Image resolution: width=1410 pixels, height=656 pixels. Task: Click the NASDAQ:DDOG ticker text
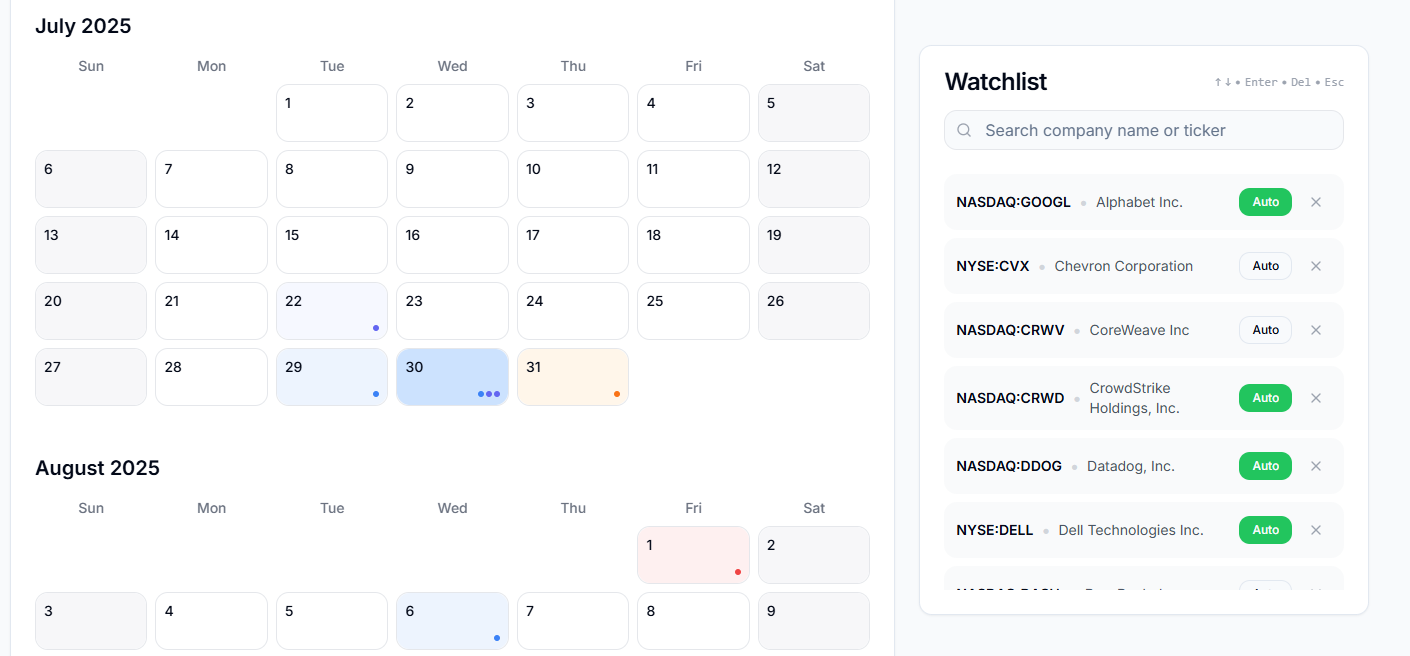[1009, 466]
